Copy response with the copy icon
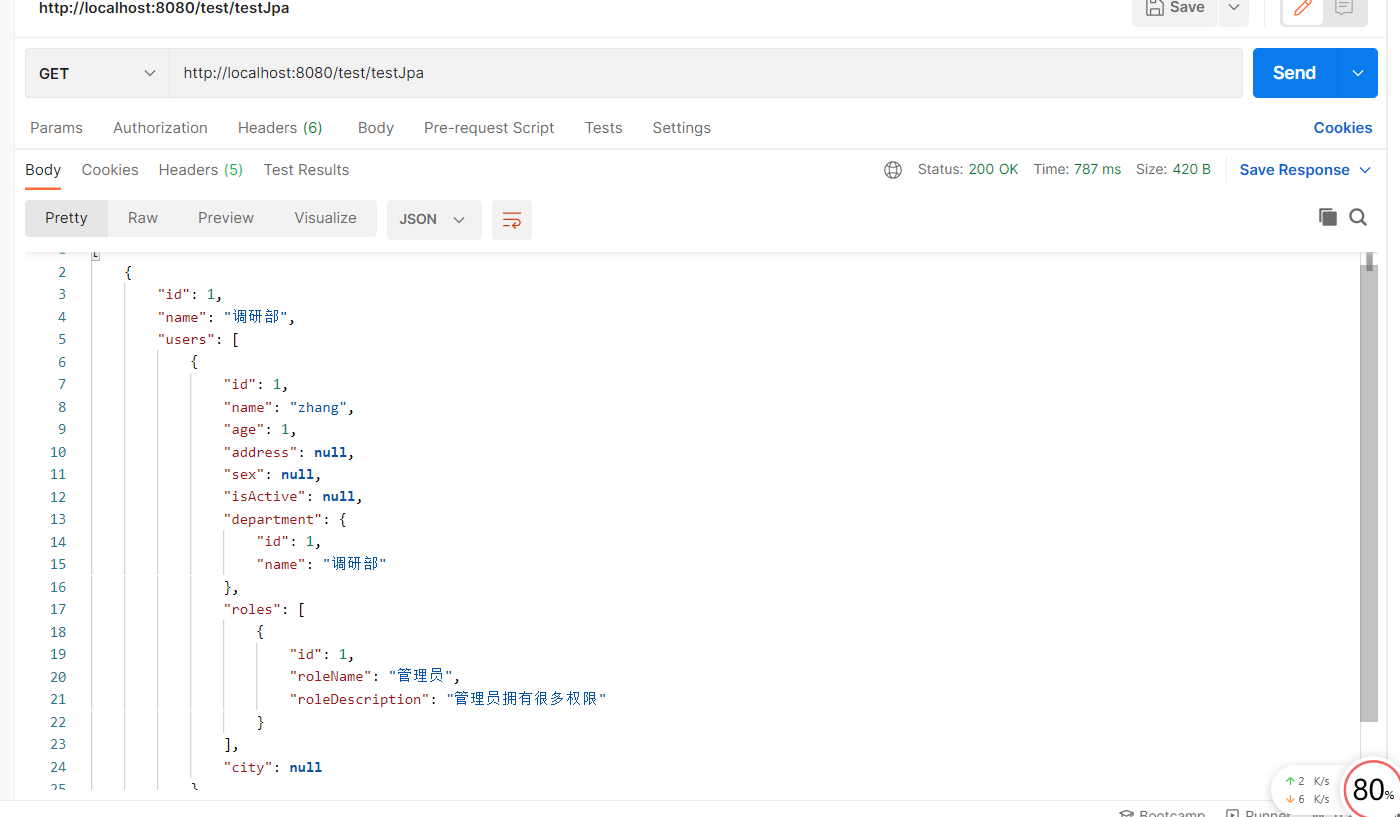Screen dimensions: 1400x817 (1328, 217)
